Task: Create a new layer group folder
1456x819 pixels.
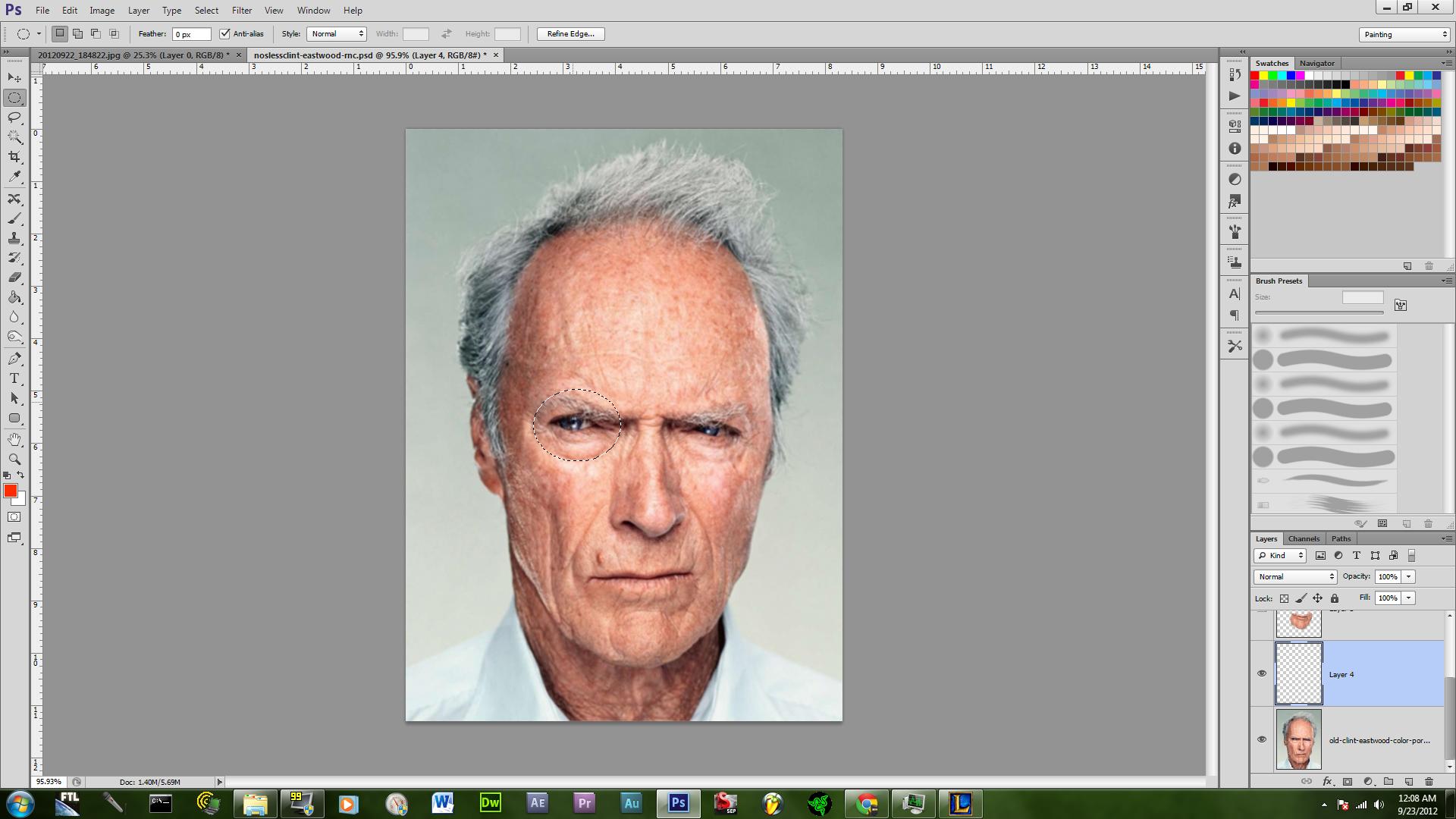Action: point(1389,781)
